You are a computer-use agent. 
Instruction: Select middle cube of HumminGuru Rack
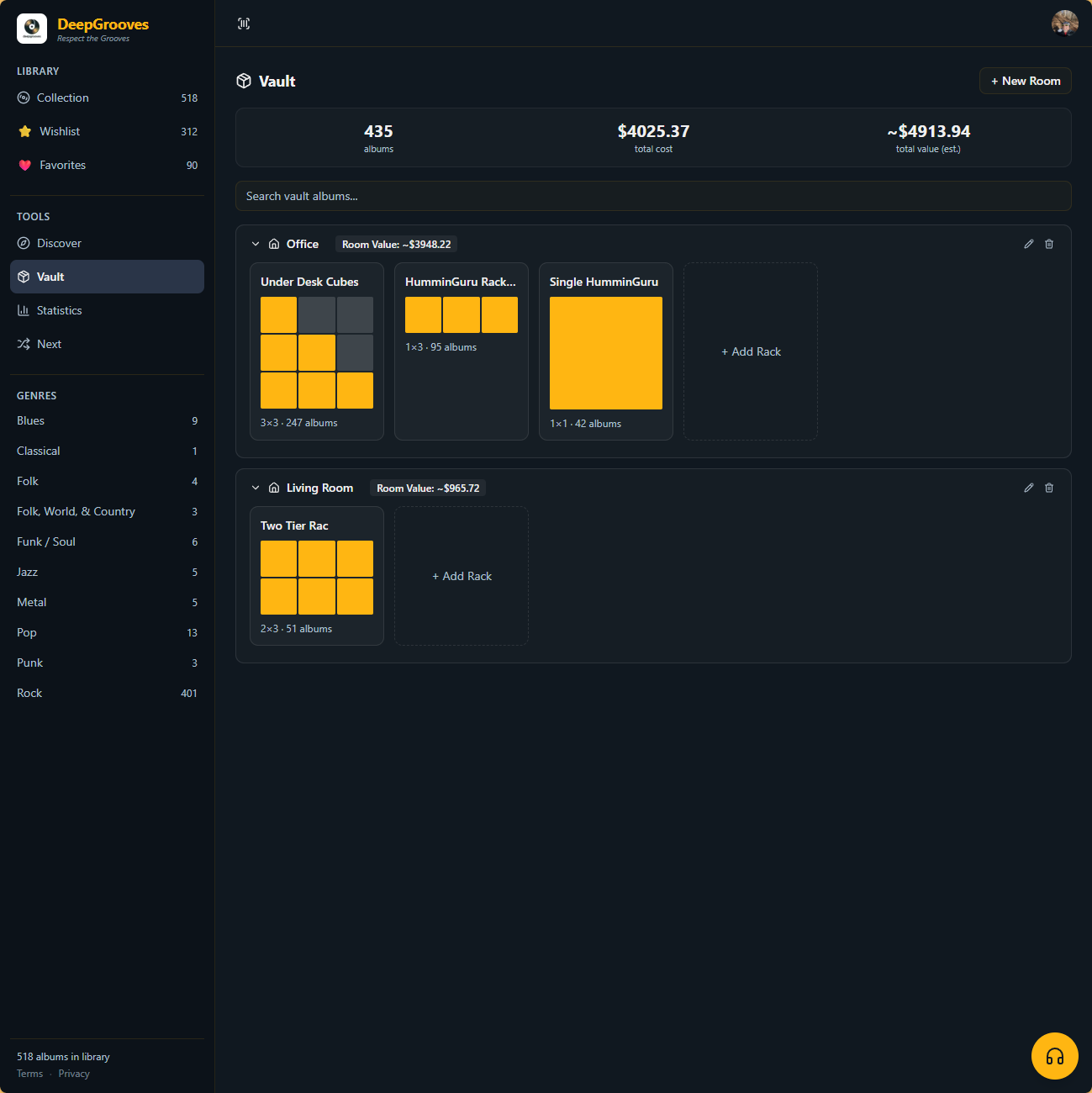tap(462, 314)
